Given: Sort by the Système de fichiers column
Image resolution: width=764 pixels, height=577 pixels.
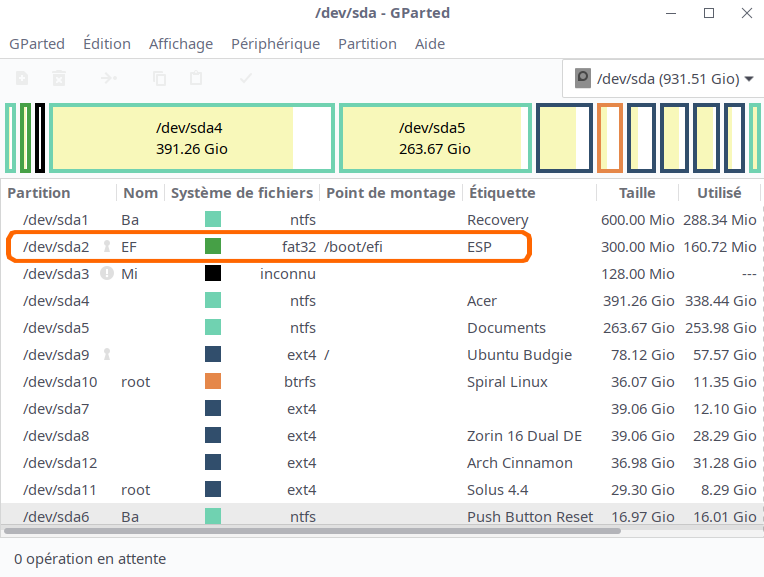Looking at the screenshot, I should click(x=241, y=193).
